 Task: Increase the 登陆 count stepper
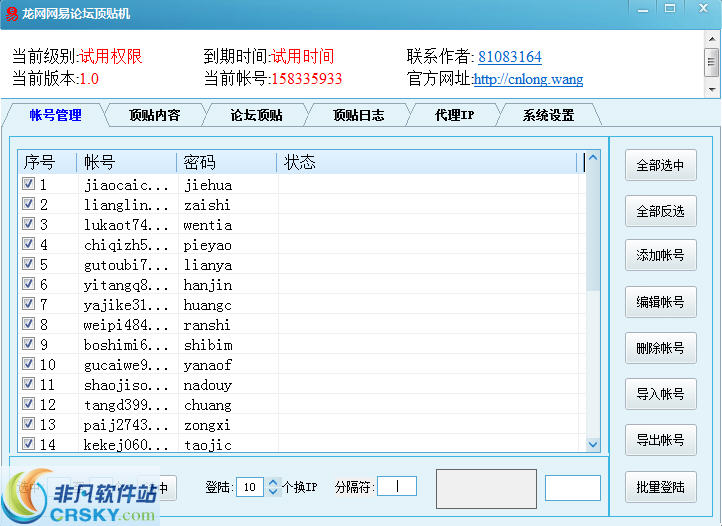click(x=273, y=482)
